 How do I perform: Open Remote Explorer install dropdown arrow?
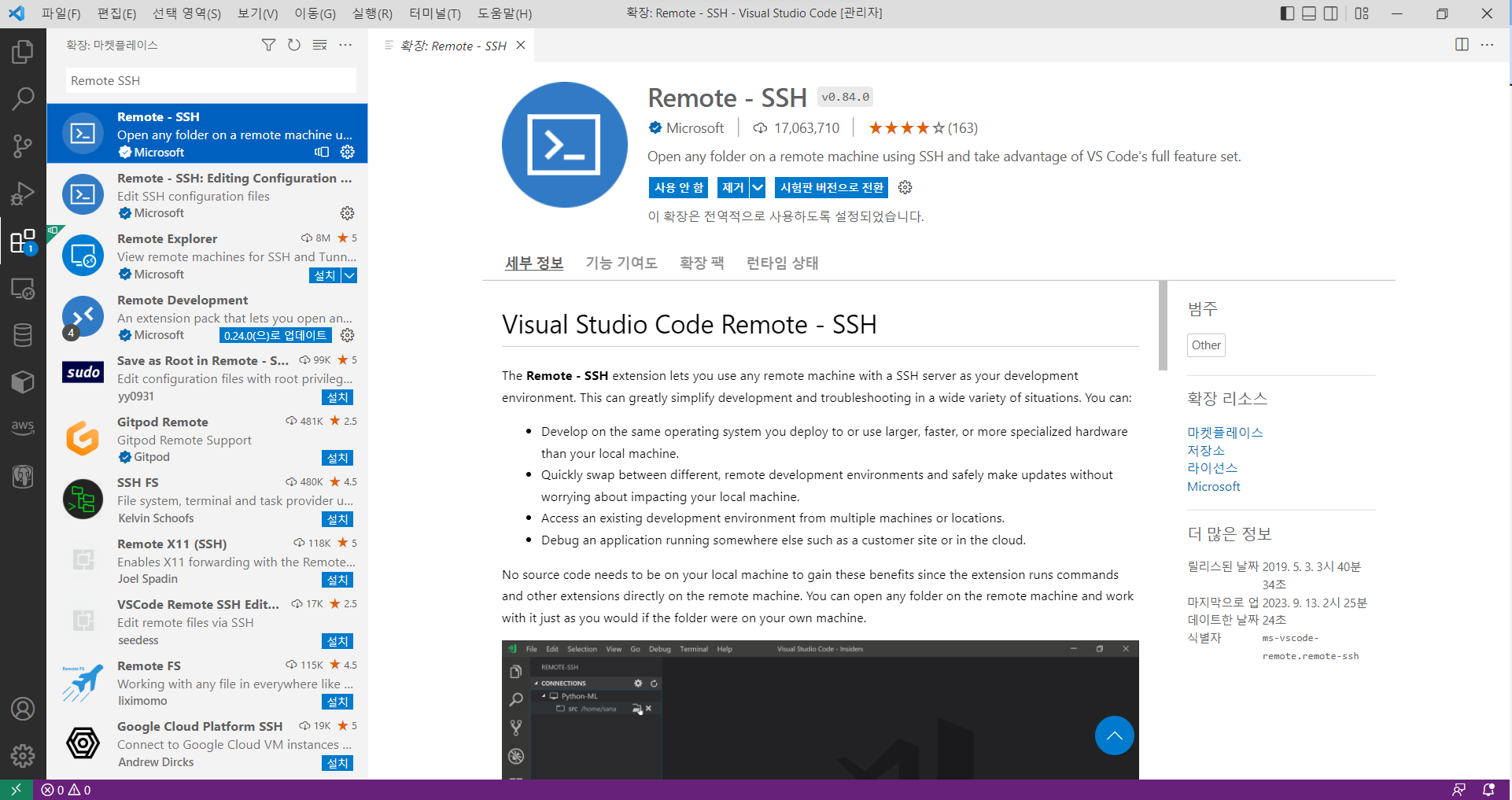point(349,275)
